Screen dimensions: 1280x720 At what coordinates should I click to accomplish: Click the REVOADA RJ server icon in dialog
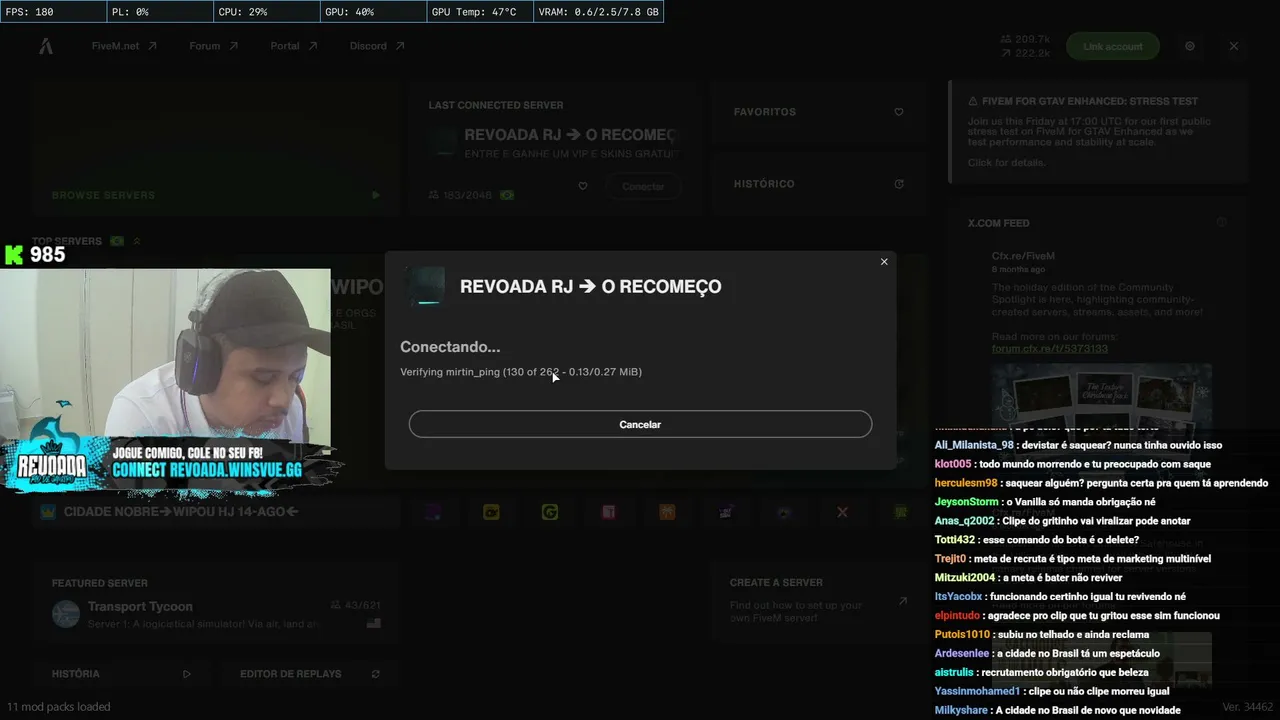click(x=424, y=286)
